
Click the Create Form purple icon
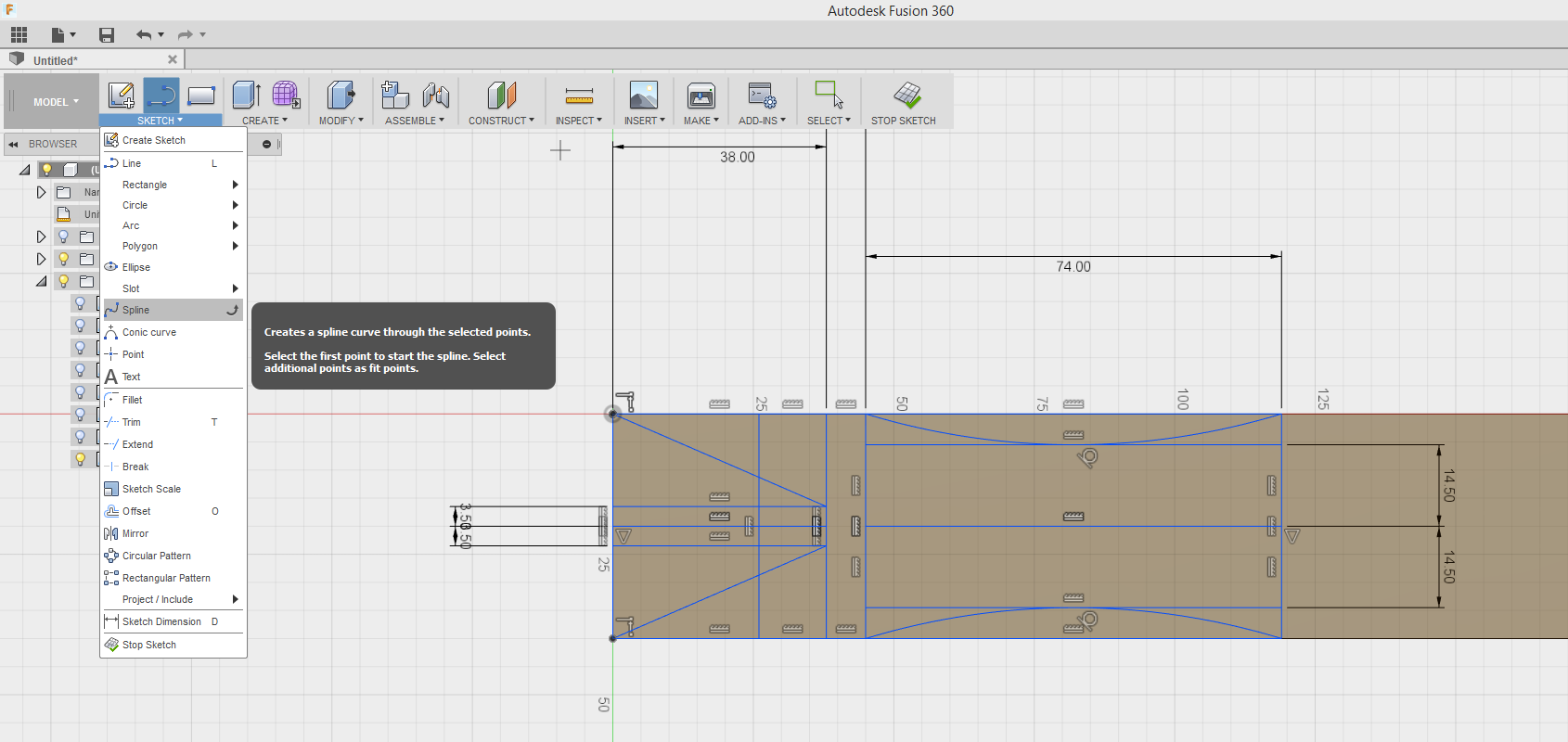286,95
